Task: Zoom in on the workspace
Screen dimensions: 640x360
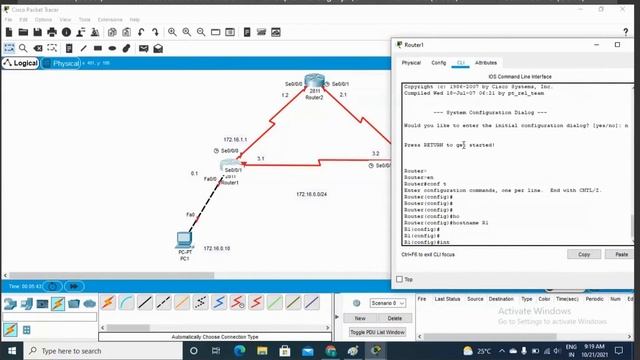Action: [172, 32]
